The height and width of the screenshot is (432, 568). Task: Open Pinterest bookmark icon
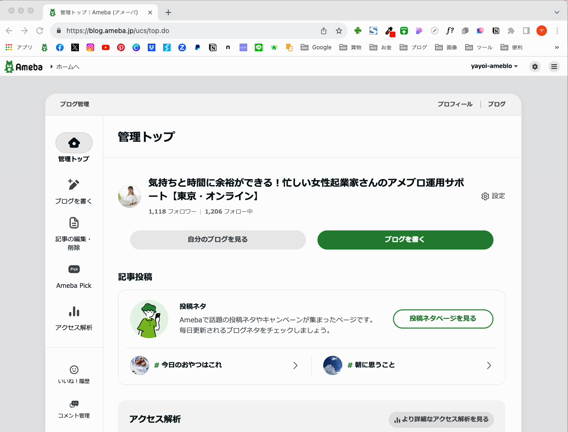121,47
